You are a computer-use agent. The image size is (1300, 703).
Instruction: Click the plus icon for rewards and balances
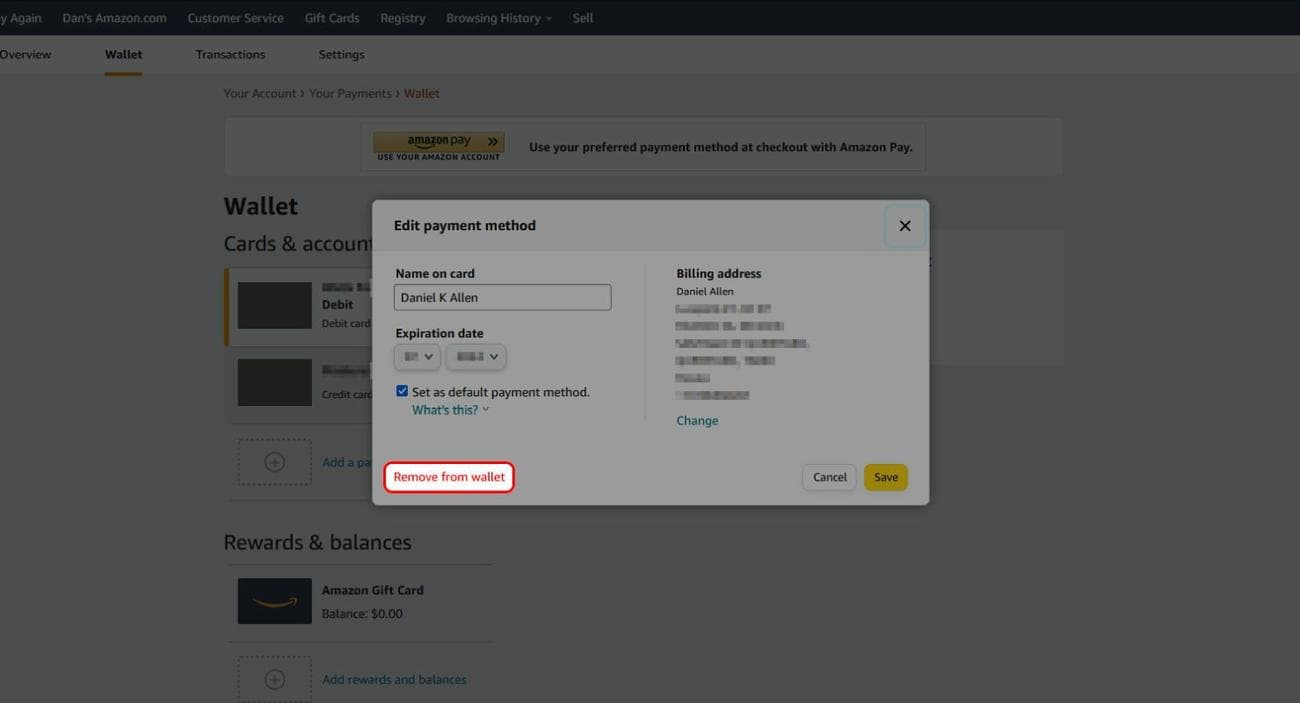click(274, 679)
